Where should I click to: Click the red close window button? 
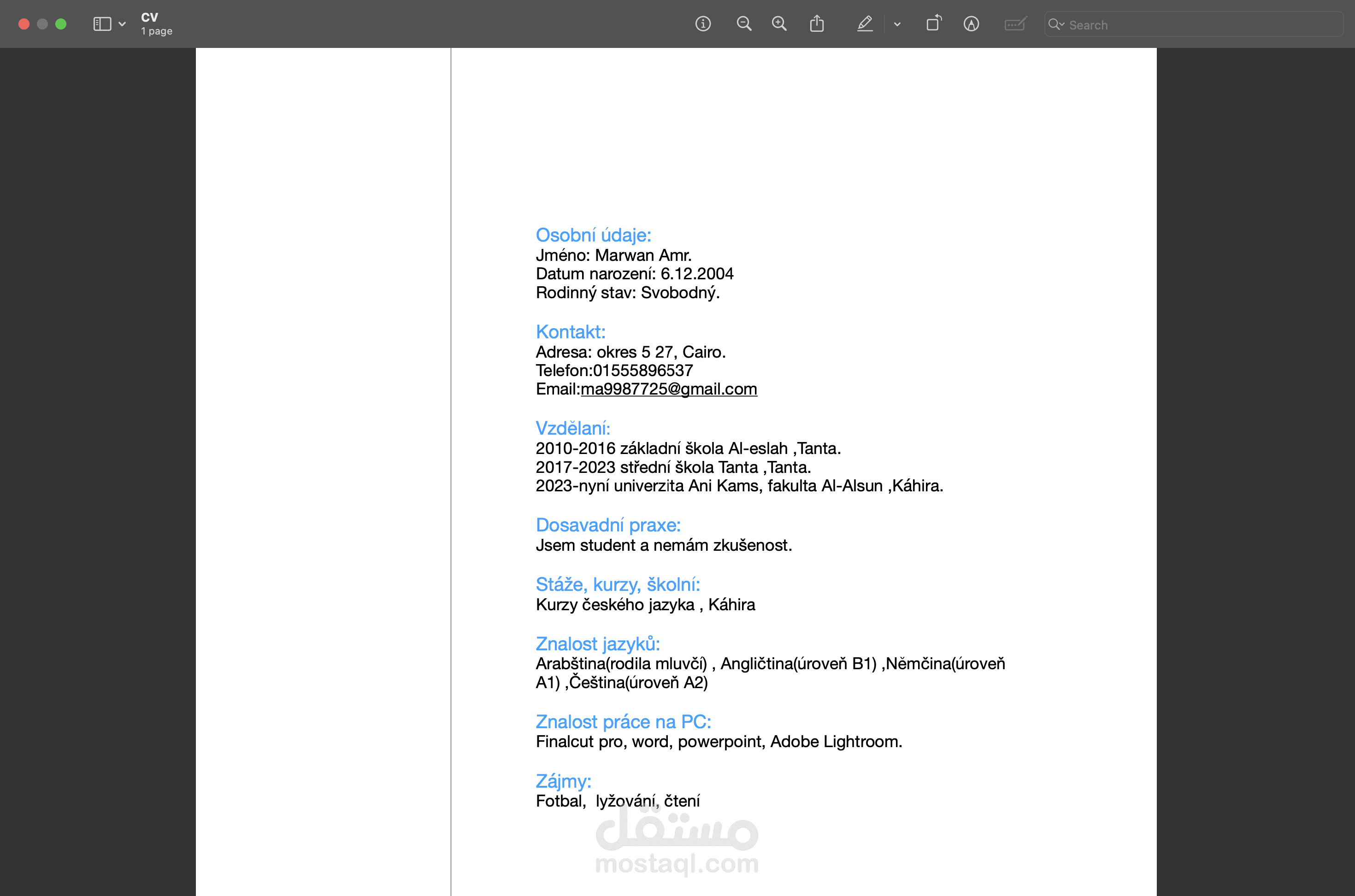24,24
